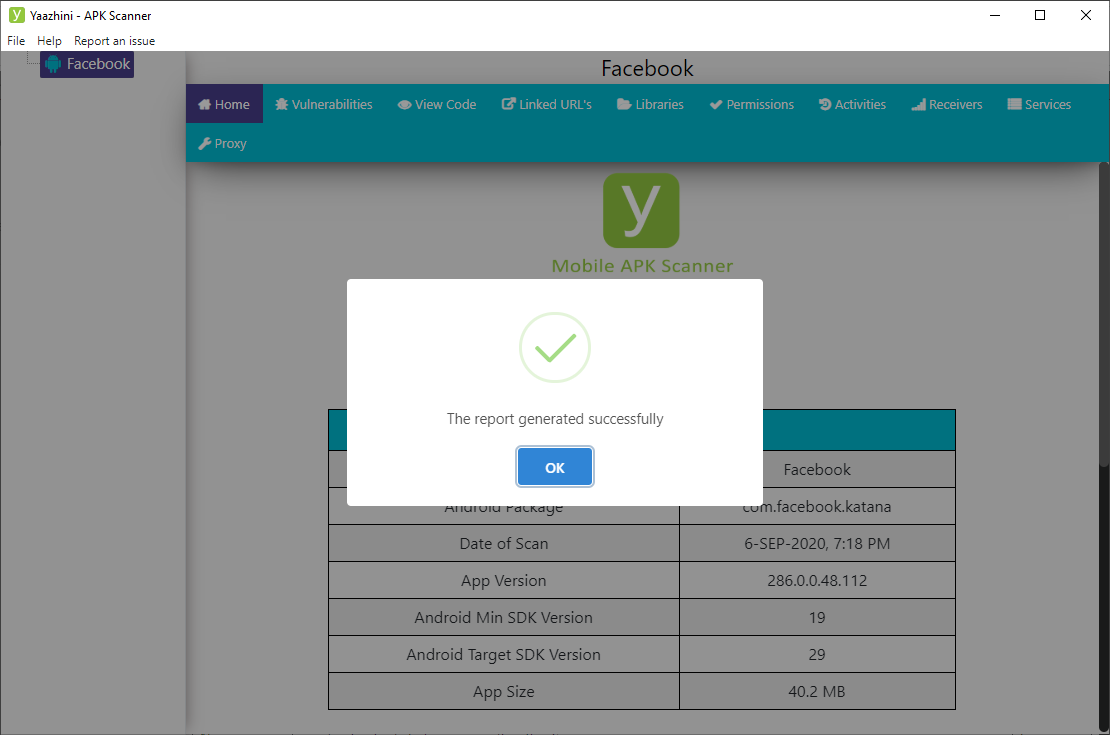Open the Proxy tab

tap(222, 143)
